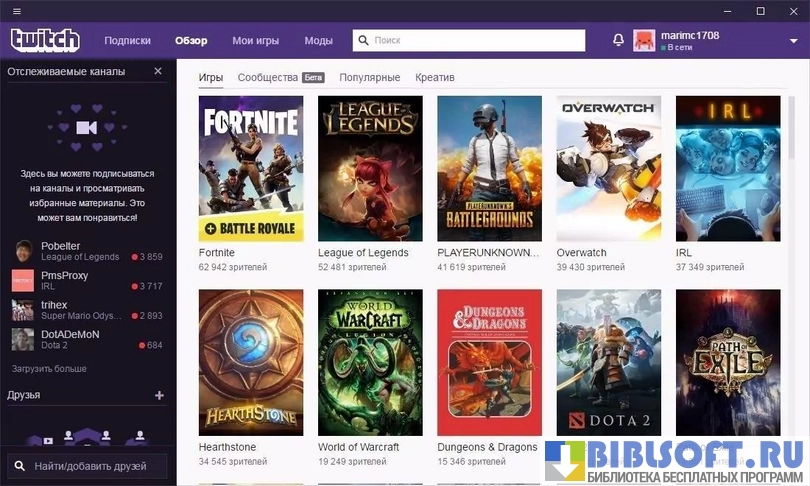Add a friend with the plus icon
Image resolution: width=810 pixels, height=486 pixels.
[x=158, y=395]
